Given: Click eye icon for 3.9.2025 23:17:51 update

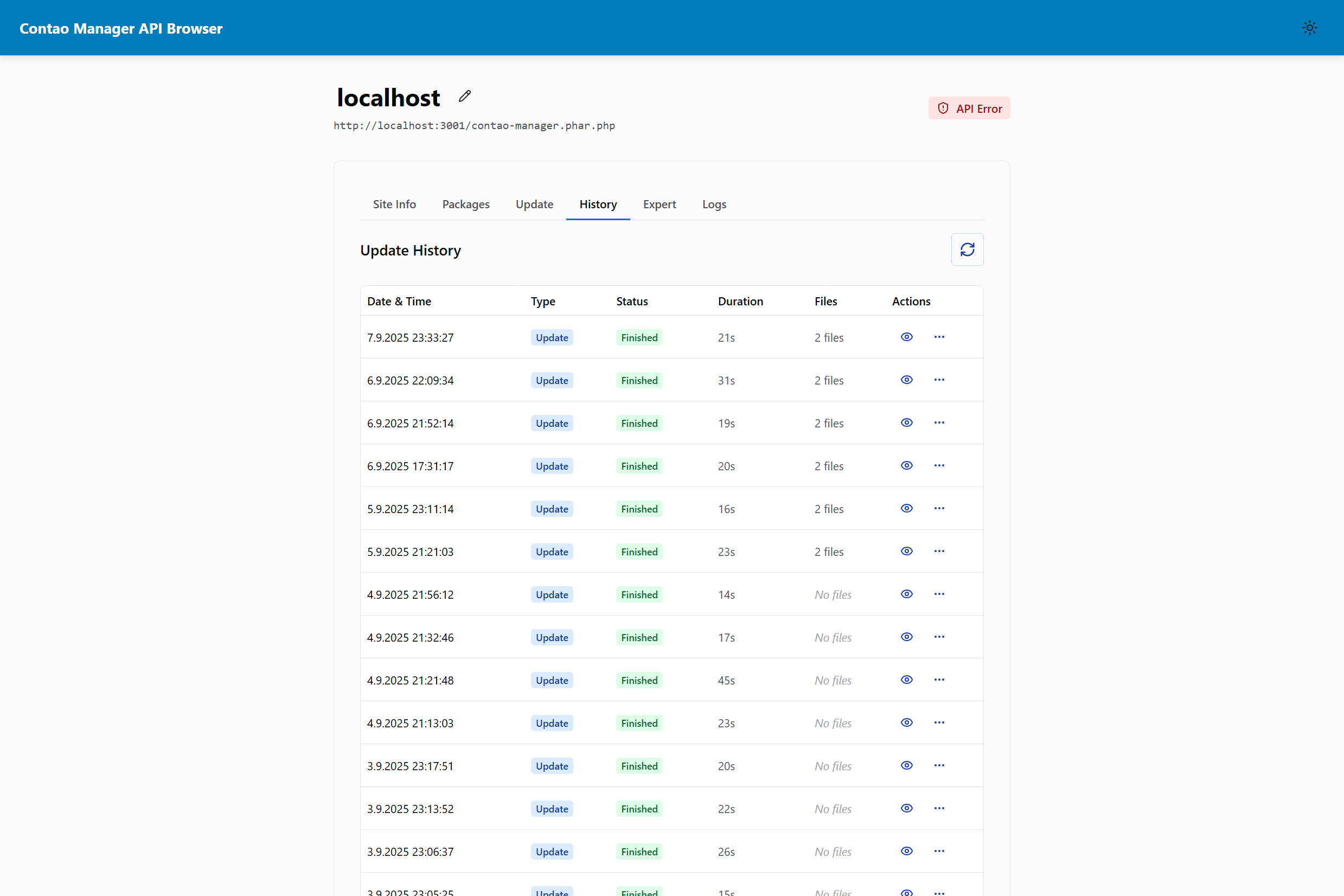Looking at the screenshot, I should [x=906, y=766].
